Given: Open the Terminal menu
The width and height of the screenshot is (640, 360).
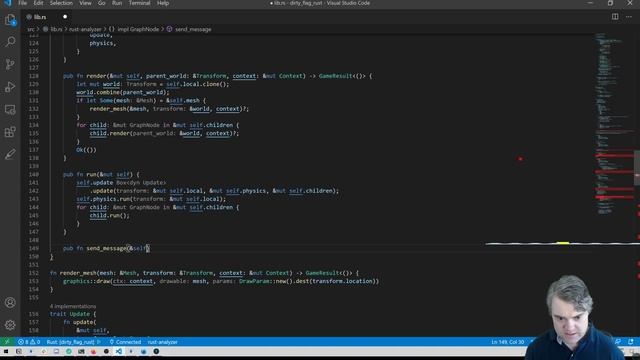Looking at the screenshot, I should (139, 3).
